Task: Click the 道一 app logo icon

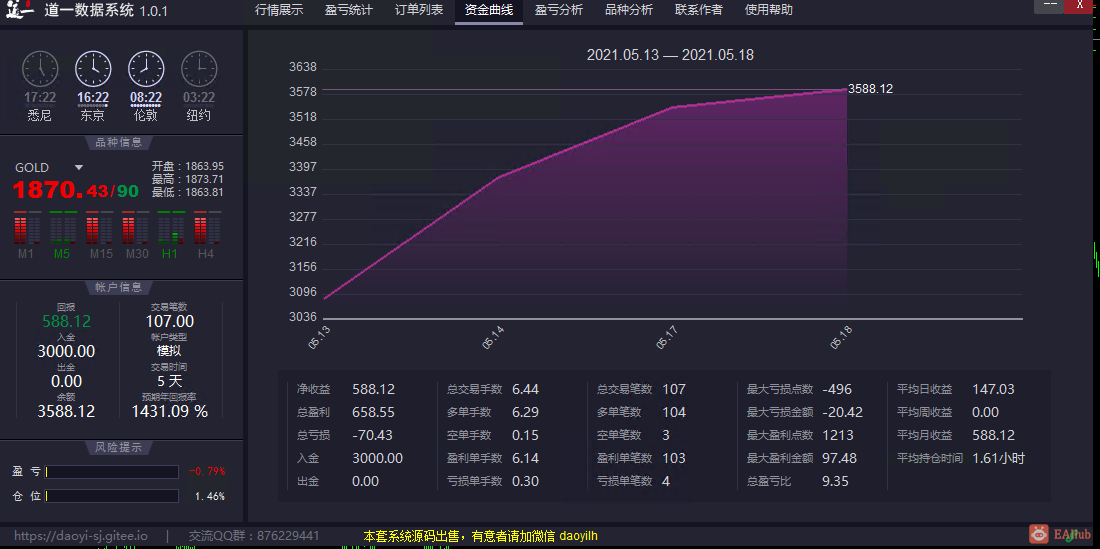Action: pyautogui.click(x=20, y=11)
